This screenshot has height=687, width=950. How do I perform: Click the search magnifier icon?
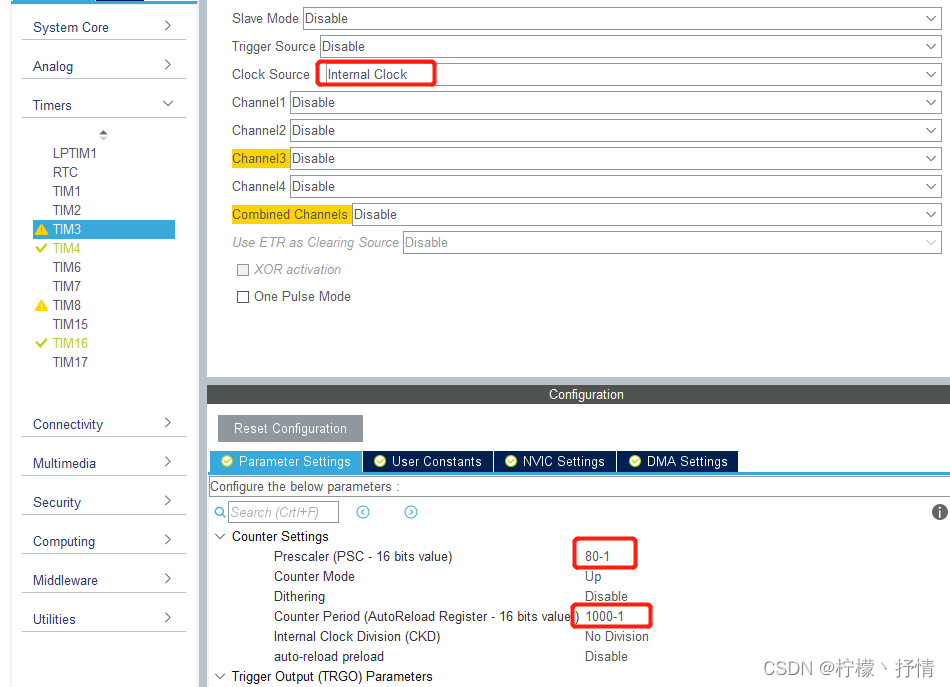pyautogui.click(x=220, y=513)
